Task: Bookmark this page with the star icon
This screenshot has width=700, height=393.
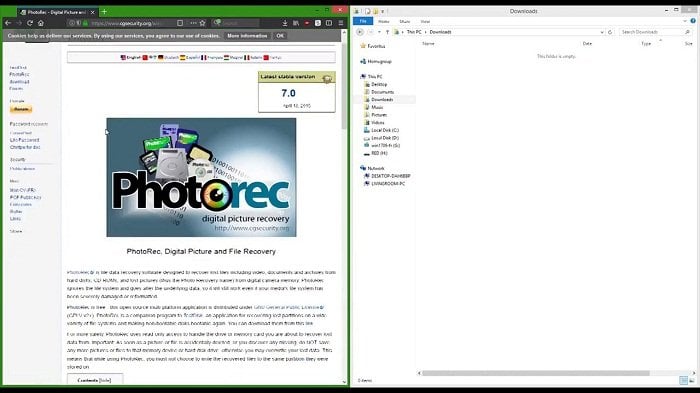Action: 202,23
